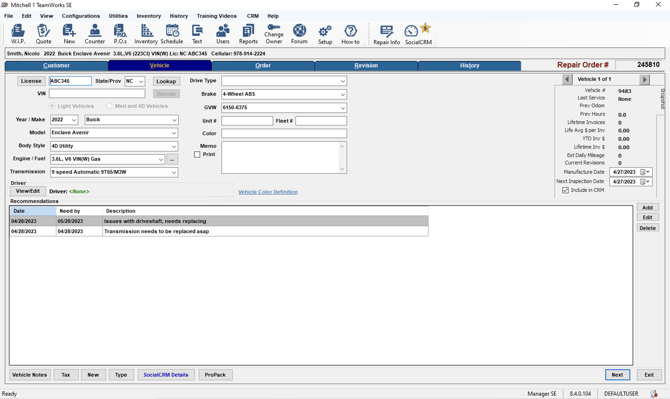Image resolution: width=670 pixels, height=399 pixels.
Task: Click the New toolbar icon
Action: tap(69, 34)
